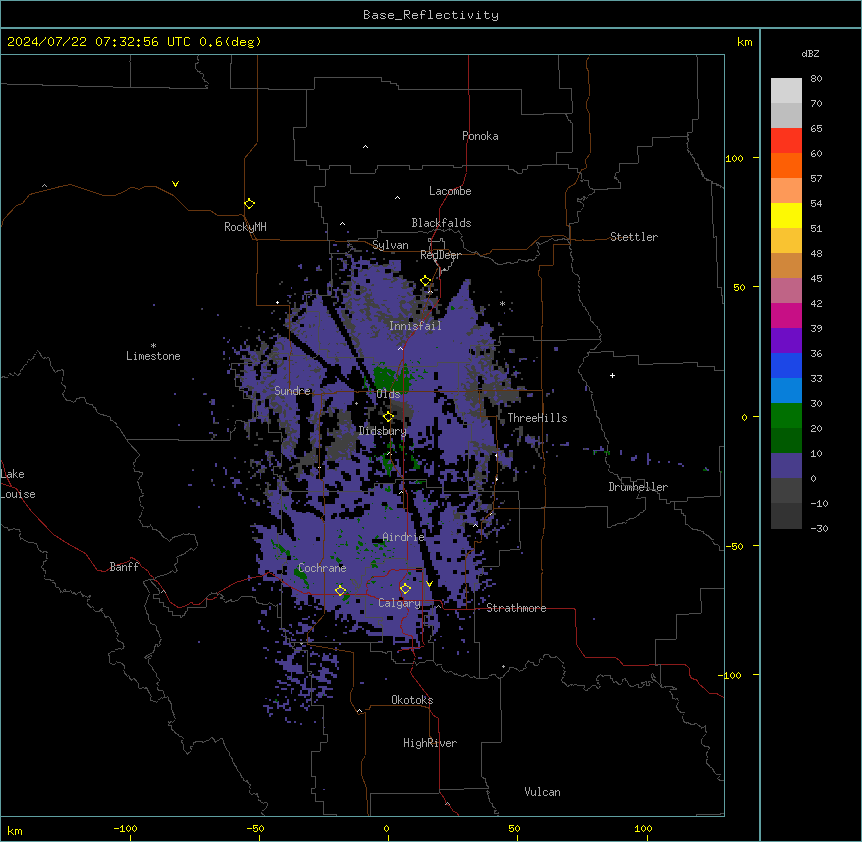Click the Cochrane city label
Image resolution: width=862 pixels, height=842 pixels.
322,568
